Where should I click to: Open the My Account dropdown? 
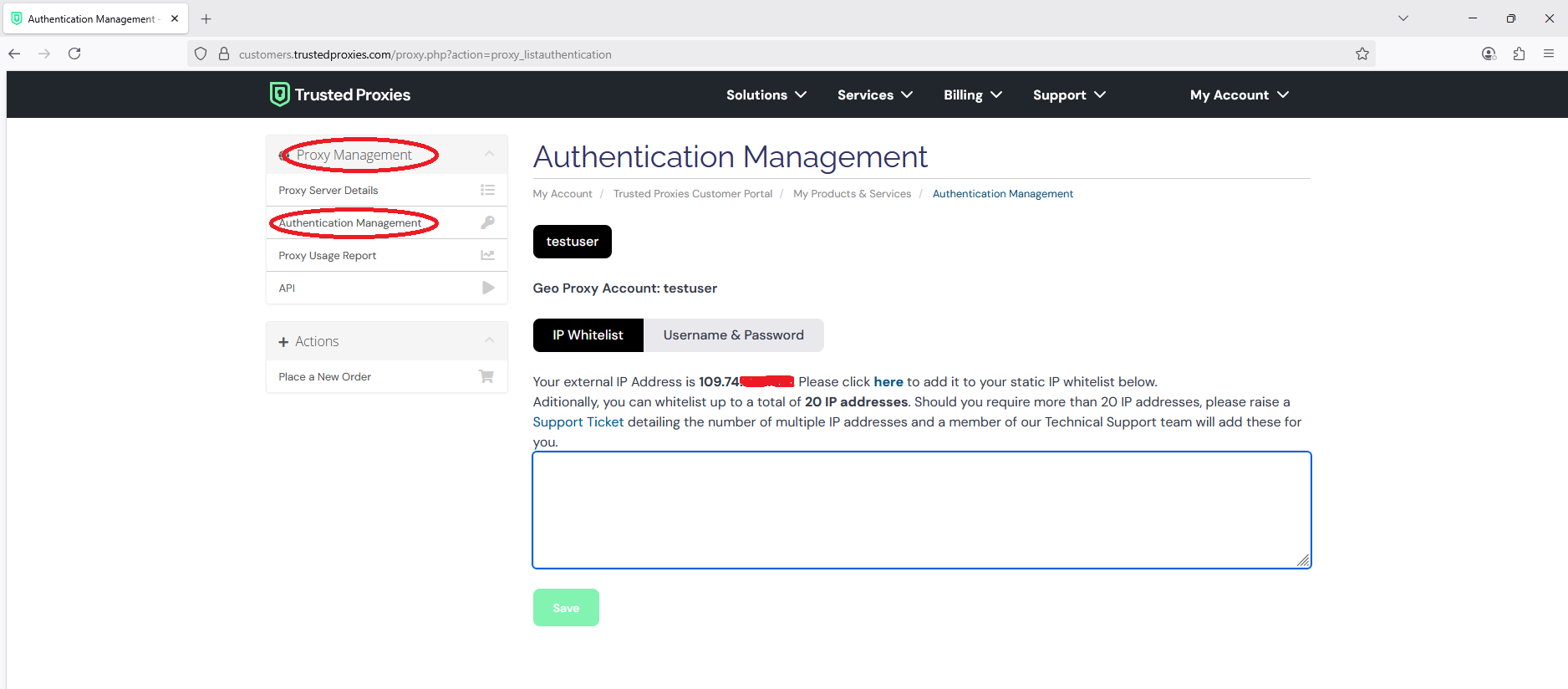tap(1240, 94)
